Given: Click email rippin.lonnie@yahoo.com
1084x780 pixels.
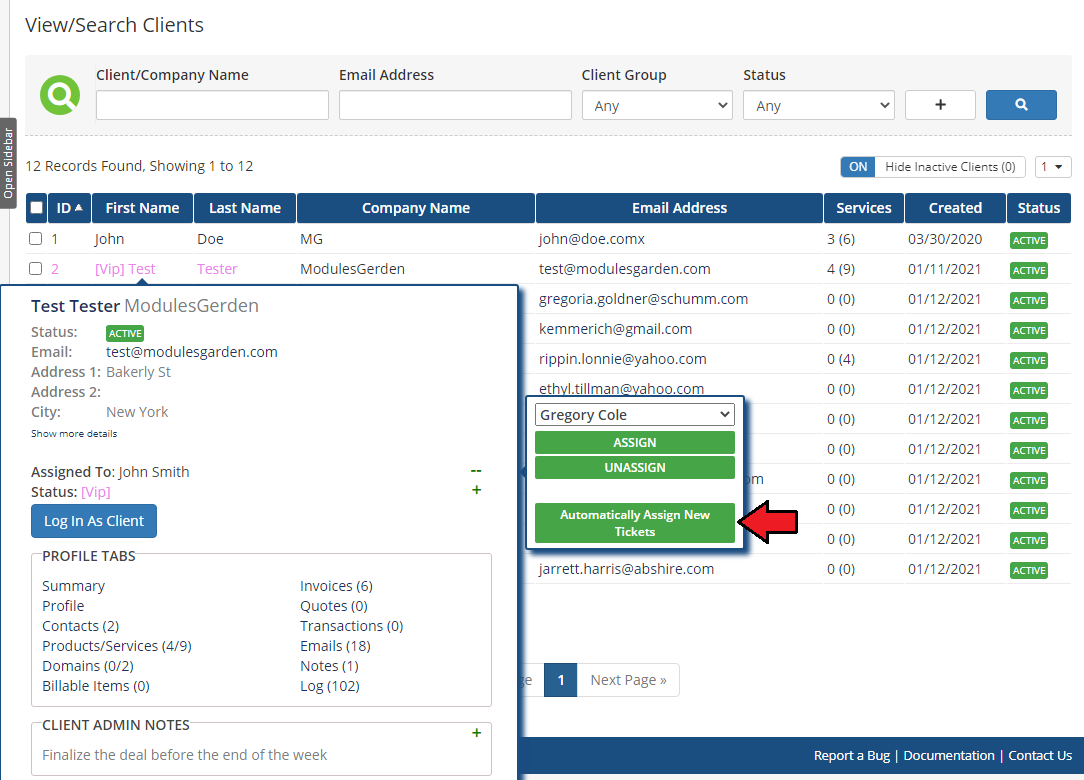Looking at the screenshot, I should click(x=622, y=359).
